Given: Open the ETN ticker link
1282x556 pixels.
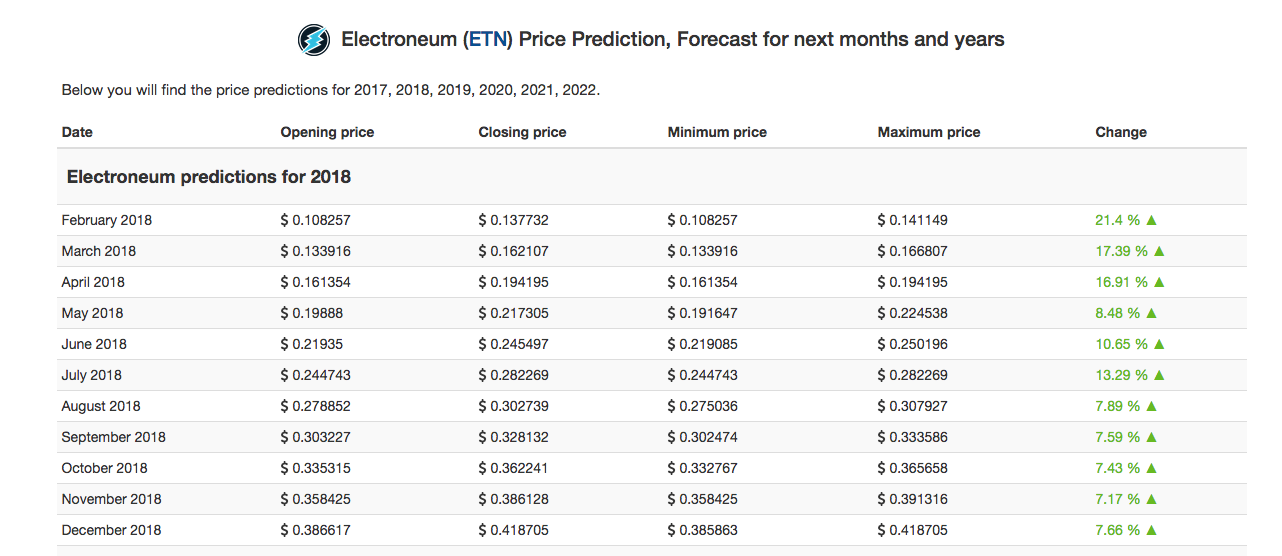Looking at the screenshot, I should click(490, 40).
